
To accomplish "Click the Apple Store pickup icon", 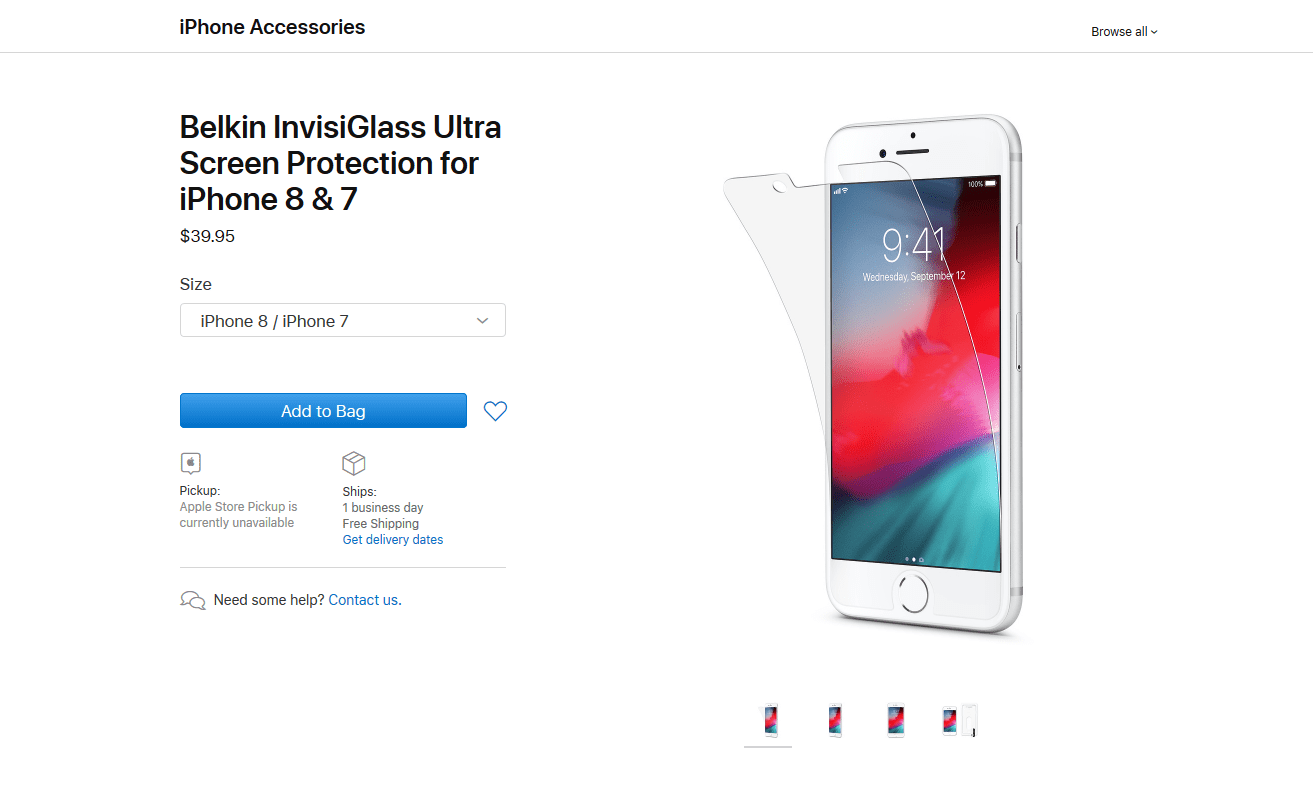I will pyautogui.click(x=191, y=463).
